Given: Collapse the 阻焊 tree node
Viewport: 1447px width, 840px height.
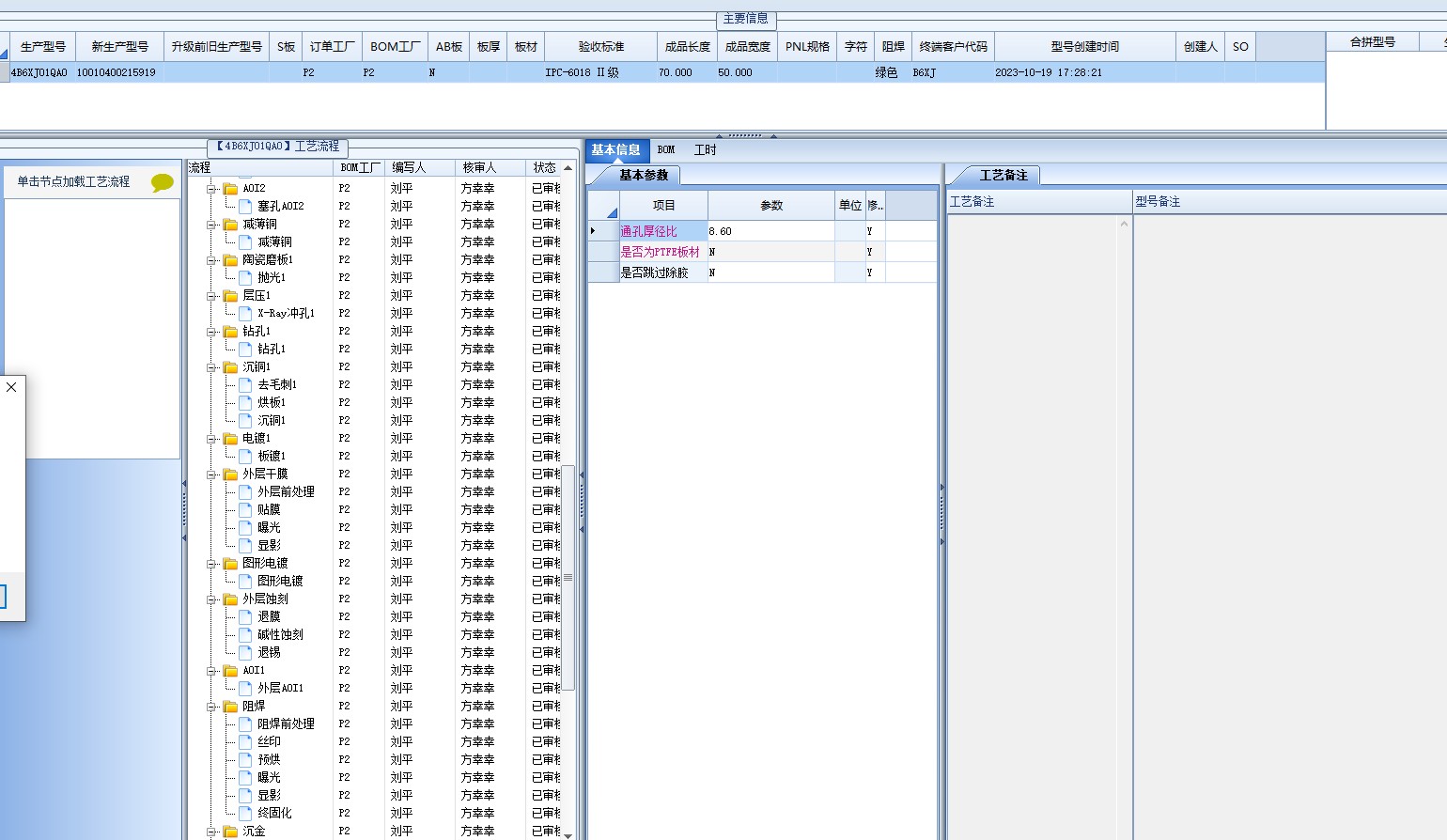Looking at the screenshot, I should [x=212, y=707].
